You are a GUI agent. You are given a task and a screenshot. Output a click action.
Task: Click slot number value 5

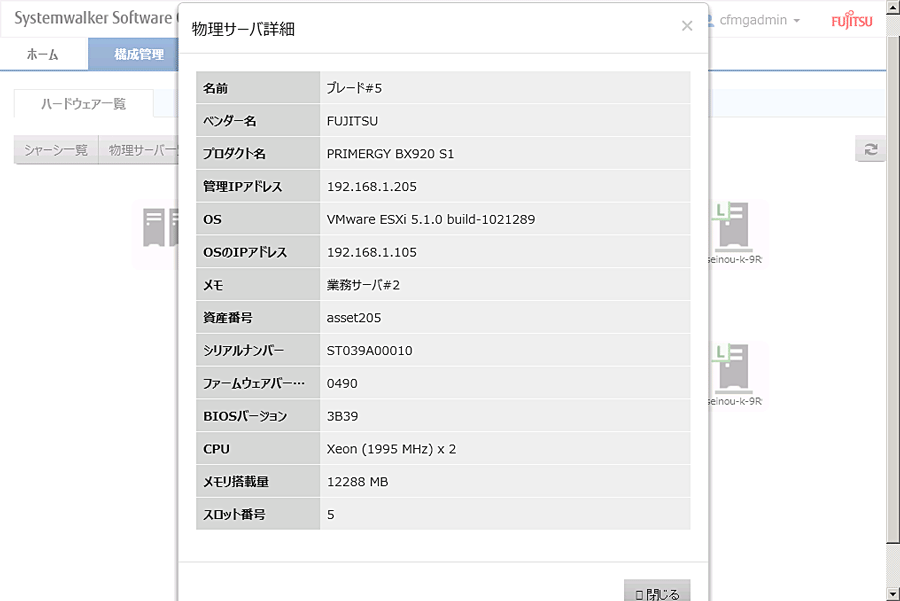coord(331,514)
